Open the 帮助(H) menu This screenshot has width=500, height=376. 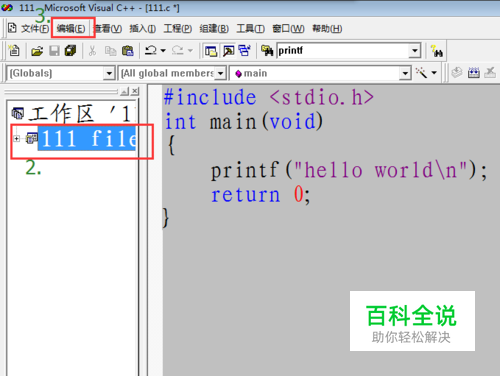click(x=327, y=29)
